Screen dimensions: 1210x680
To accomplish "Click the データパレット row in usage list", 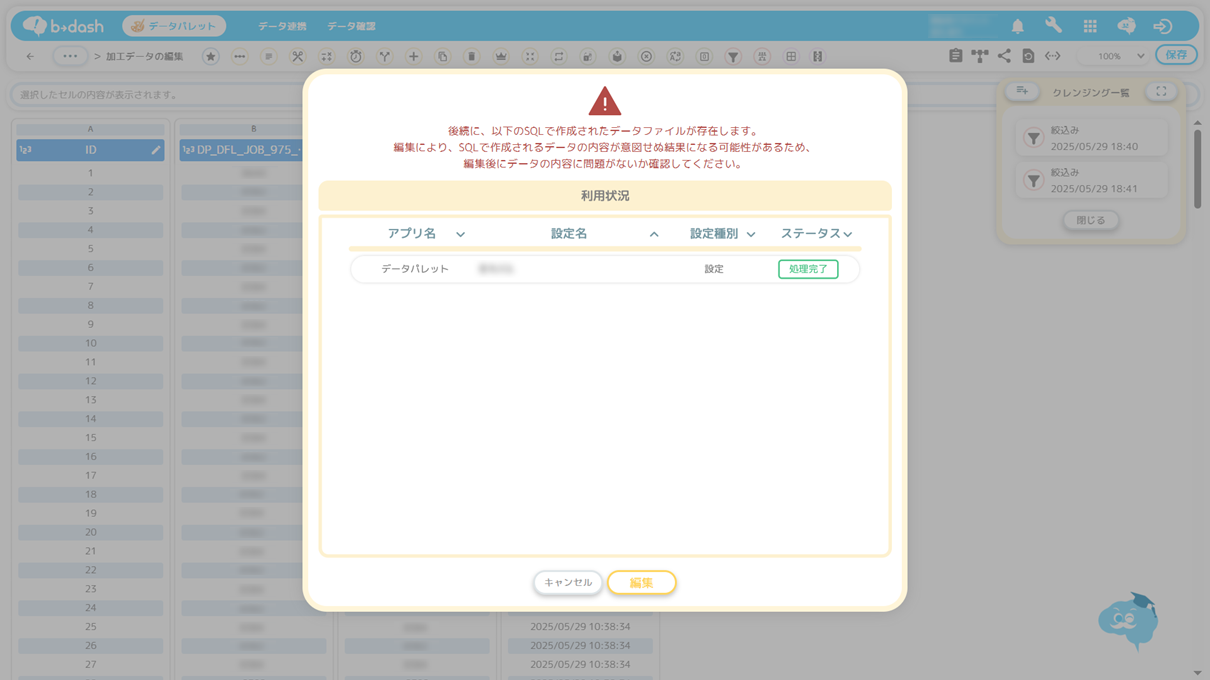I will click(x=605, y=269).
